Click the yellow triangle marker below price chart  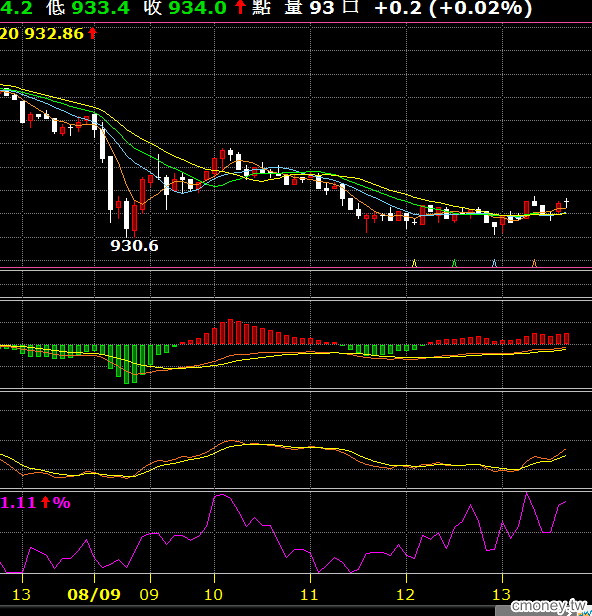[414, 263]
